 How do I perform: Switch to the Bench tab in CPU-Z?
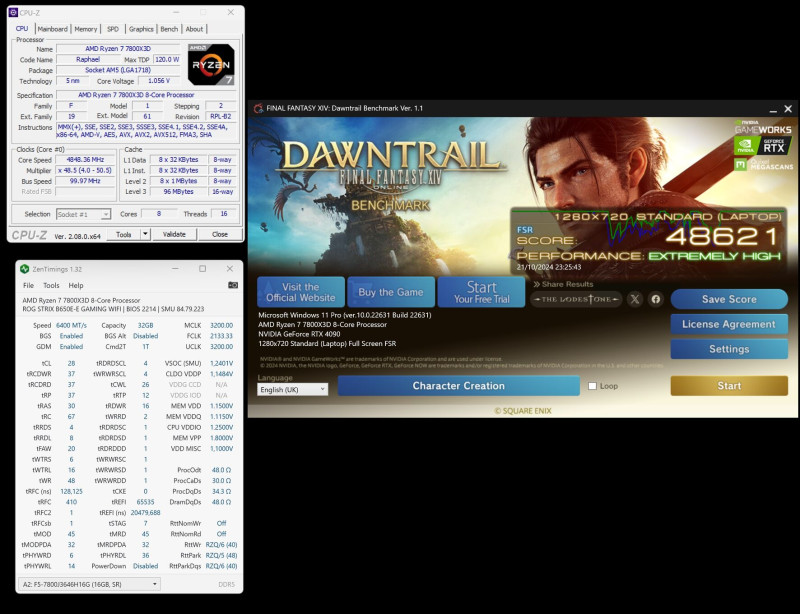(169, 29)
